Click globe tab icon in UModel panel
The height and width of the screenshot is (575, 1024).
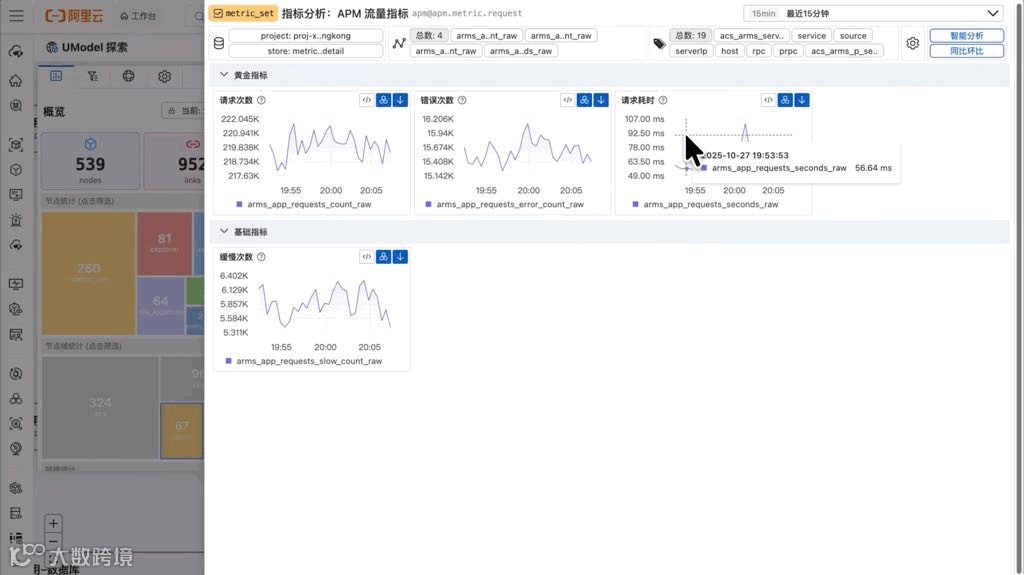pos(129,76)
